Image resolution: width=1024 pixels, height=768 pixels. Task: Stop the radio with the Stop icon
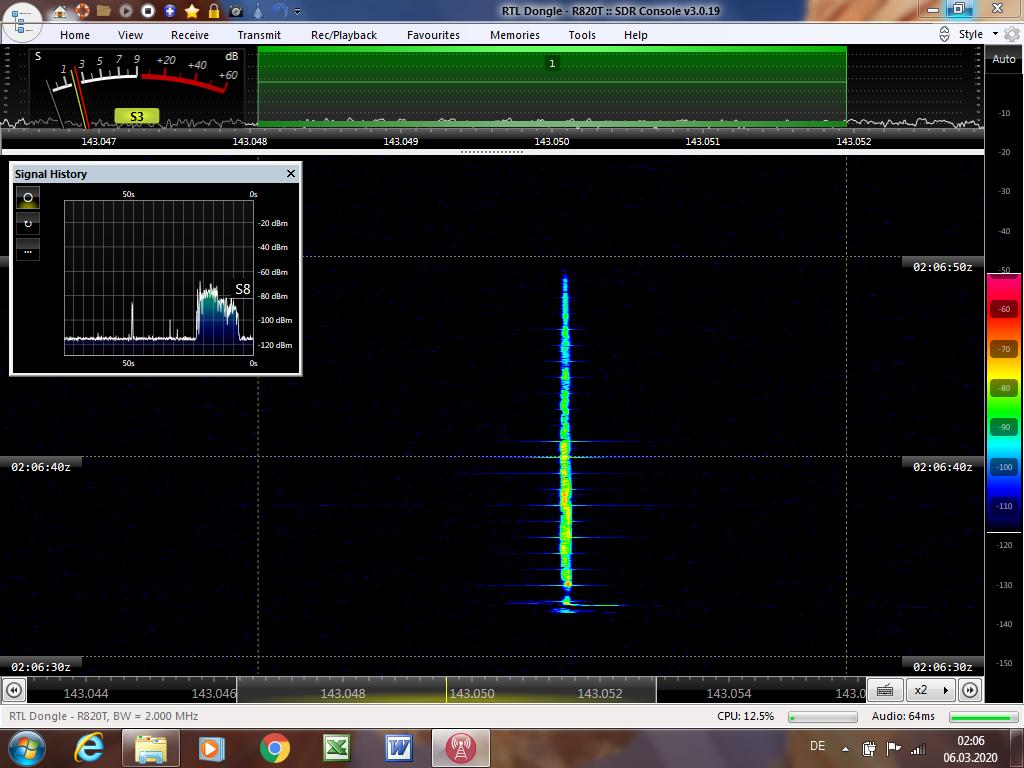click(148, 10)
